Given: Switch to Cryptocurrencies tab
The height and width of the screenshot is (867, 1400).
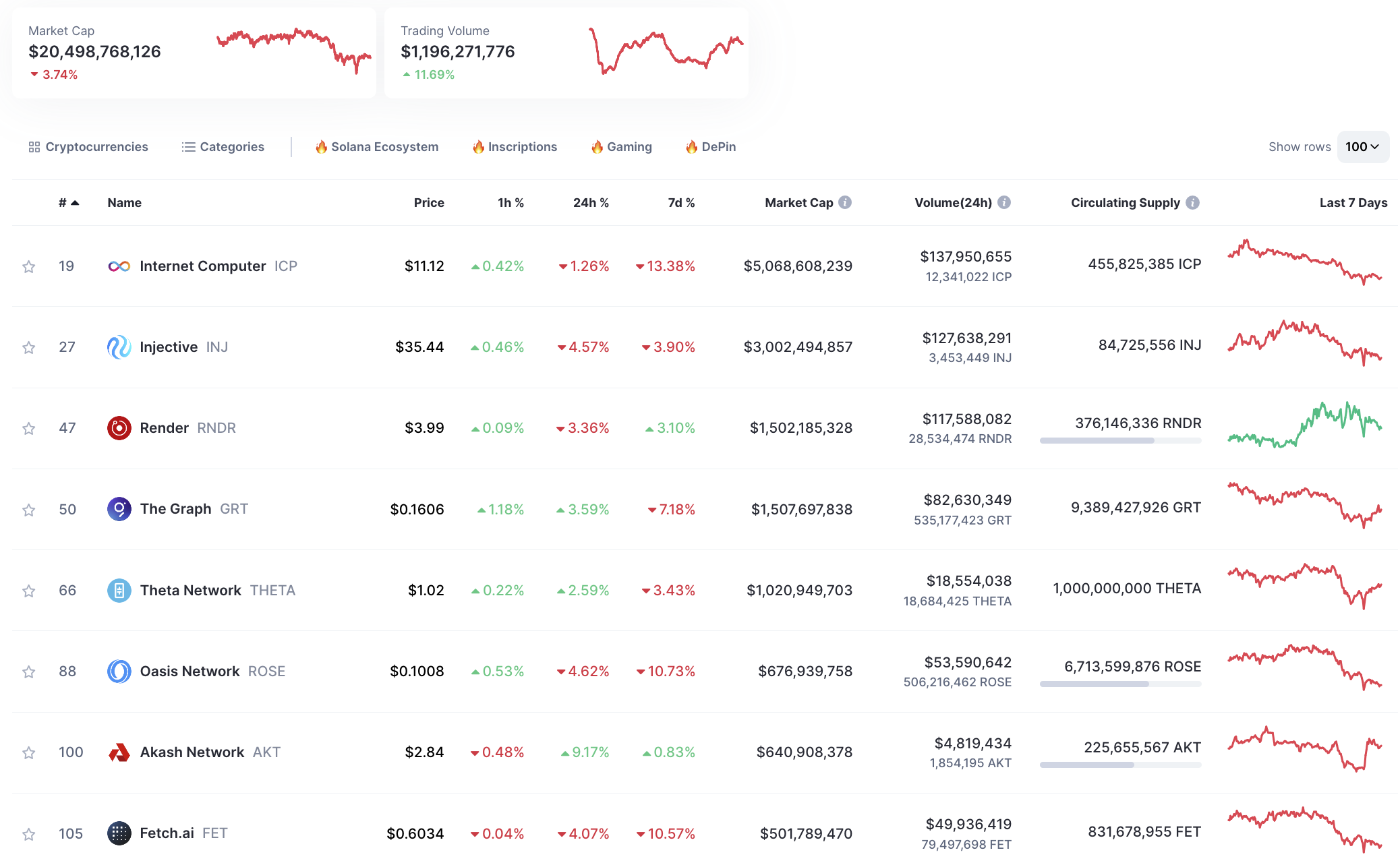Looking at the screenshot, I should [88, 147].
